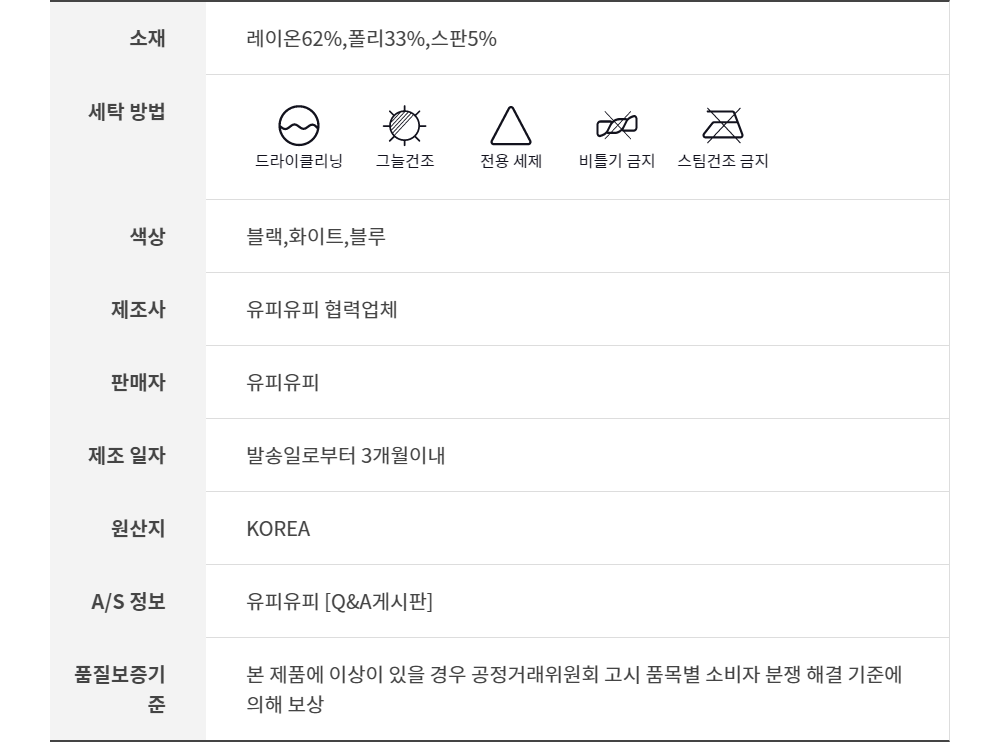Click the do-not-wring (비틀기 금지) icon
This screenshot has height=742, width=1000.
pos(617,125)
